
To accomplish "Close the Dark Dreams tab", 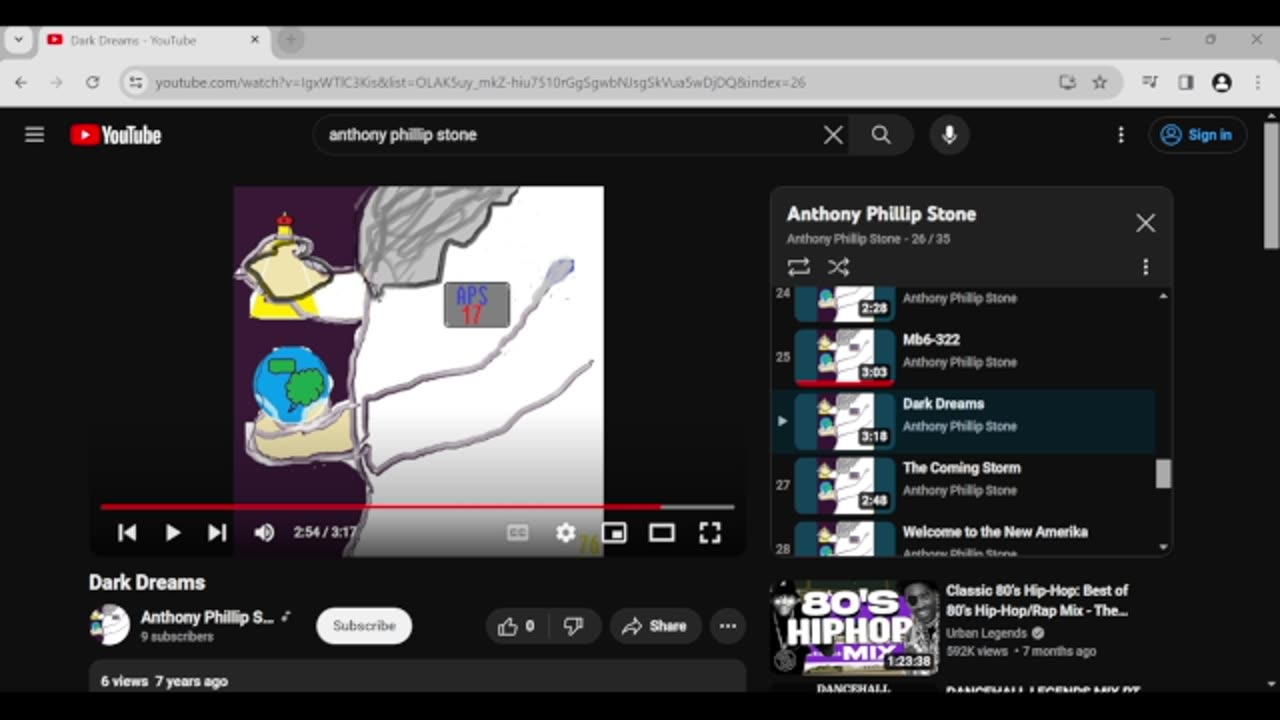I will [254, 40].
